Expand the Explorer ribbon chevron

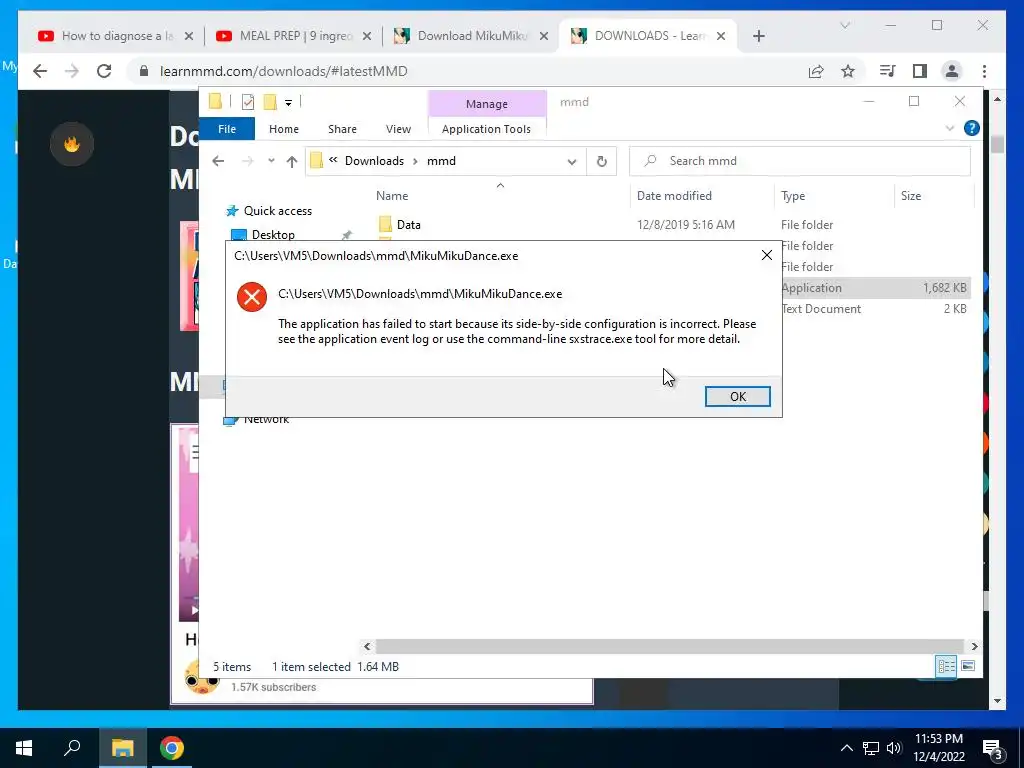950,129
